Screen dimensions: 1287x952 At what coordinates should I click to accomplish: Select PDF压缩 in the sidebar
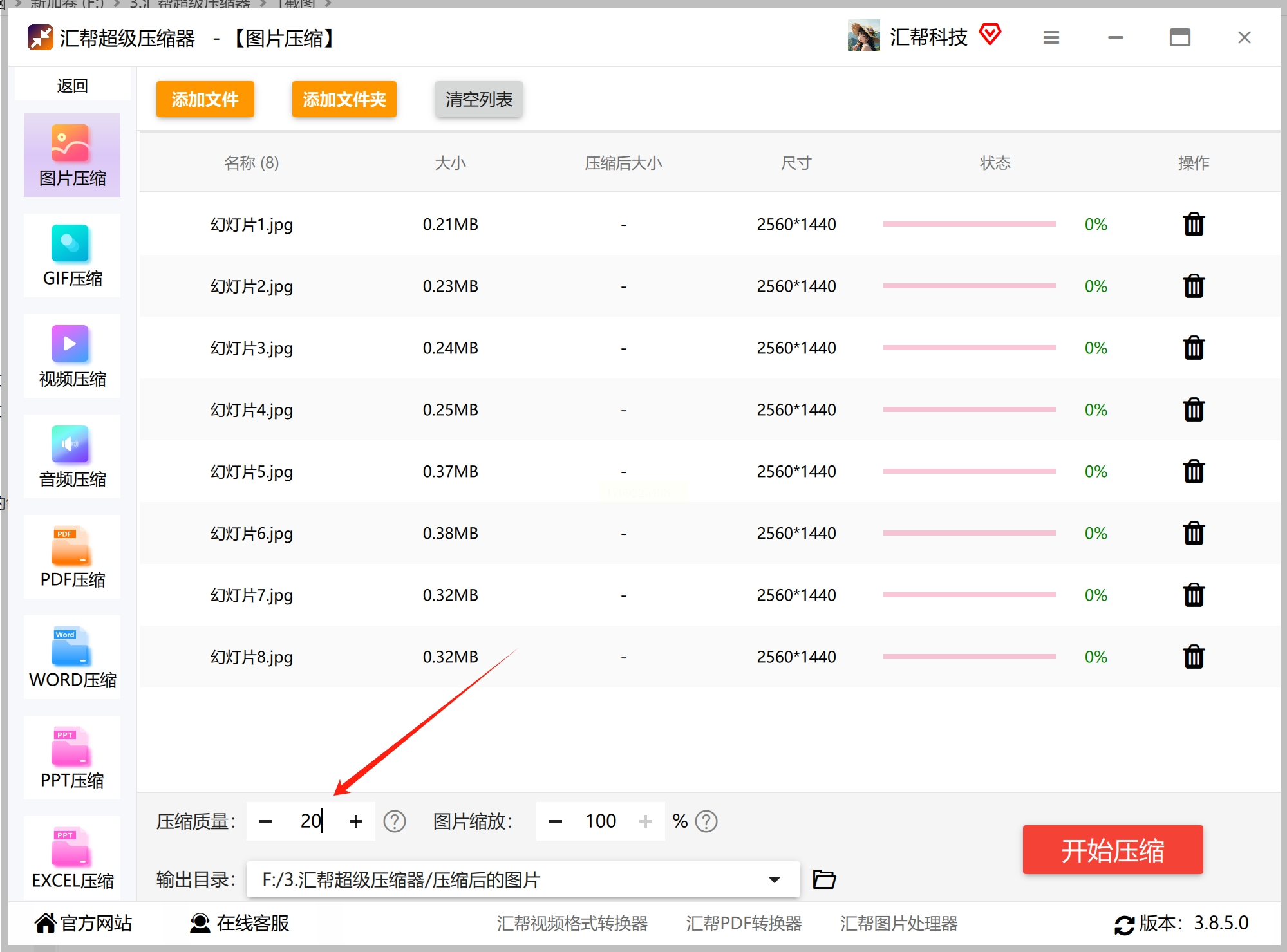[72, 557]
